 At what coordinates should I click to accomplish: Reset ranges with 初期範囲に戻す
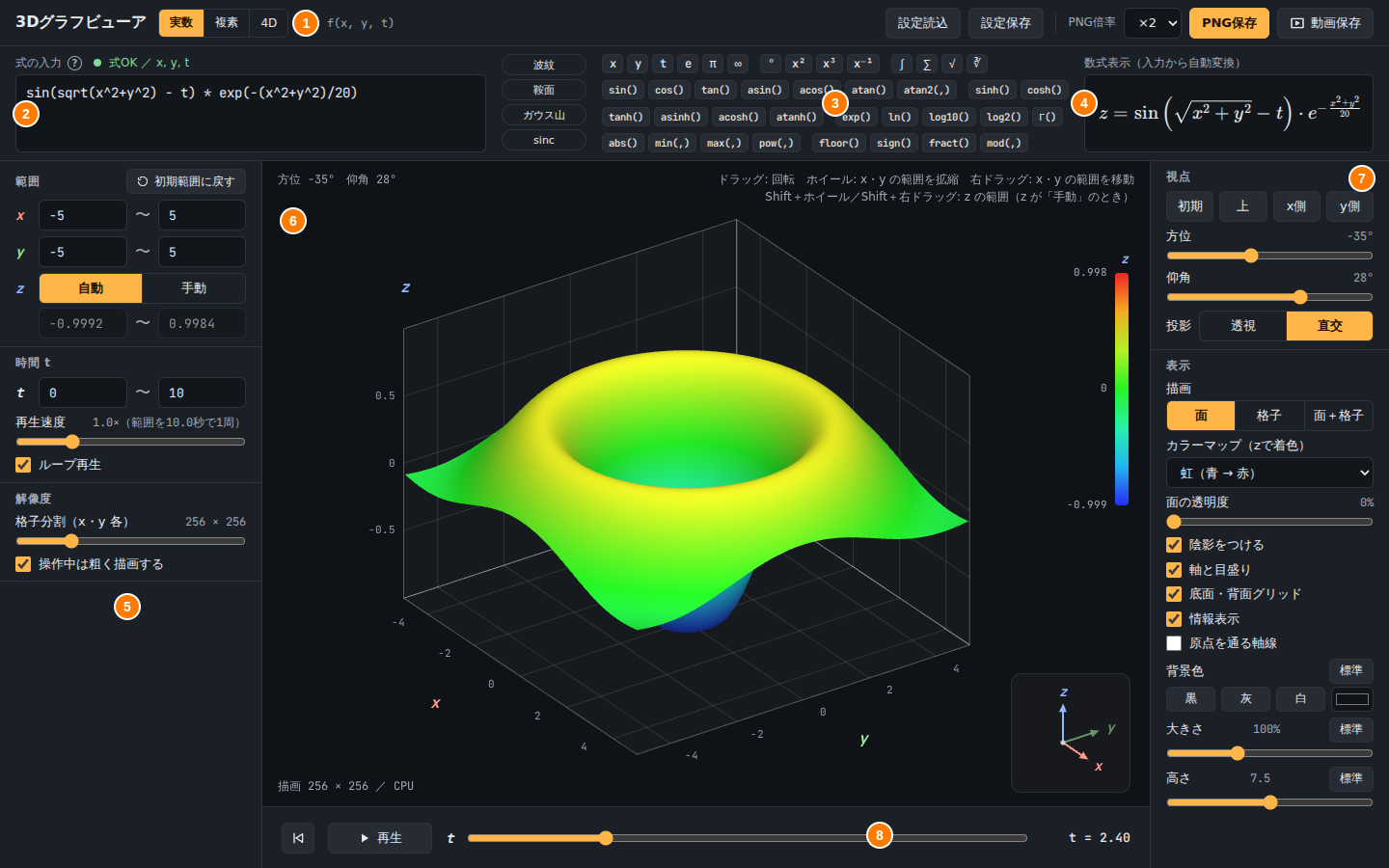point(186,181)
